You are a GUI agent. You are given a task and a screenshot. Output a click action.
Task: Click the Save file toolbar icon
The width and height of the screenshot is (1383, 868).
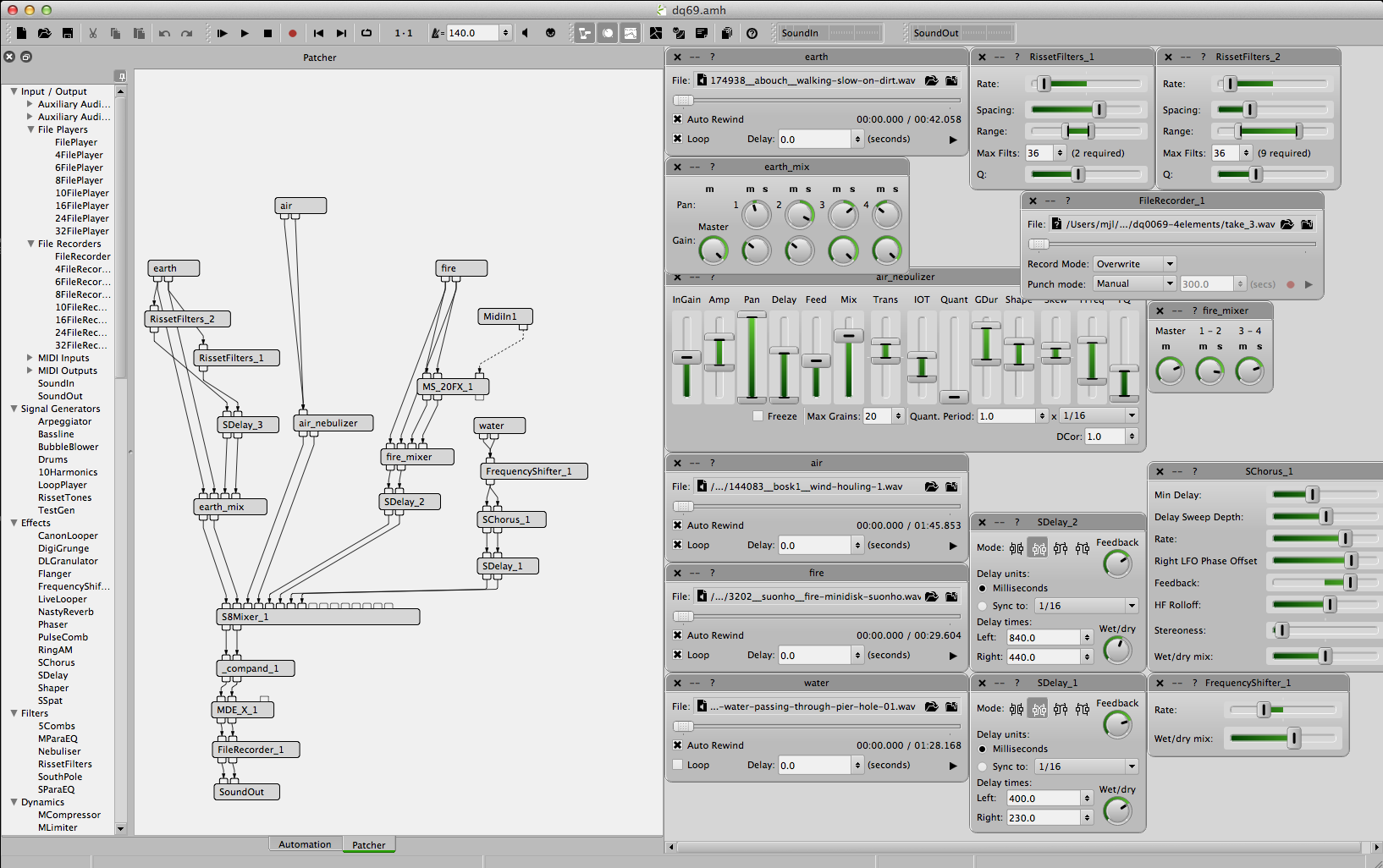click(68, 34)
